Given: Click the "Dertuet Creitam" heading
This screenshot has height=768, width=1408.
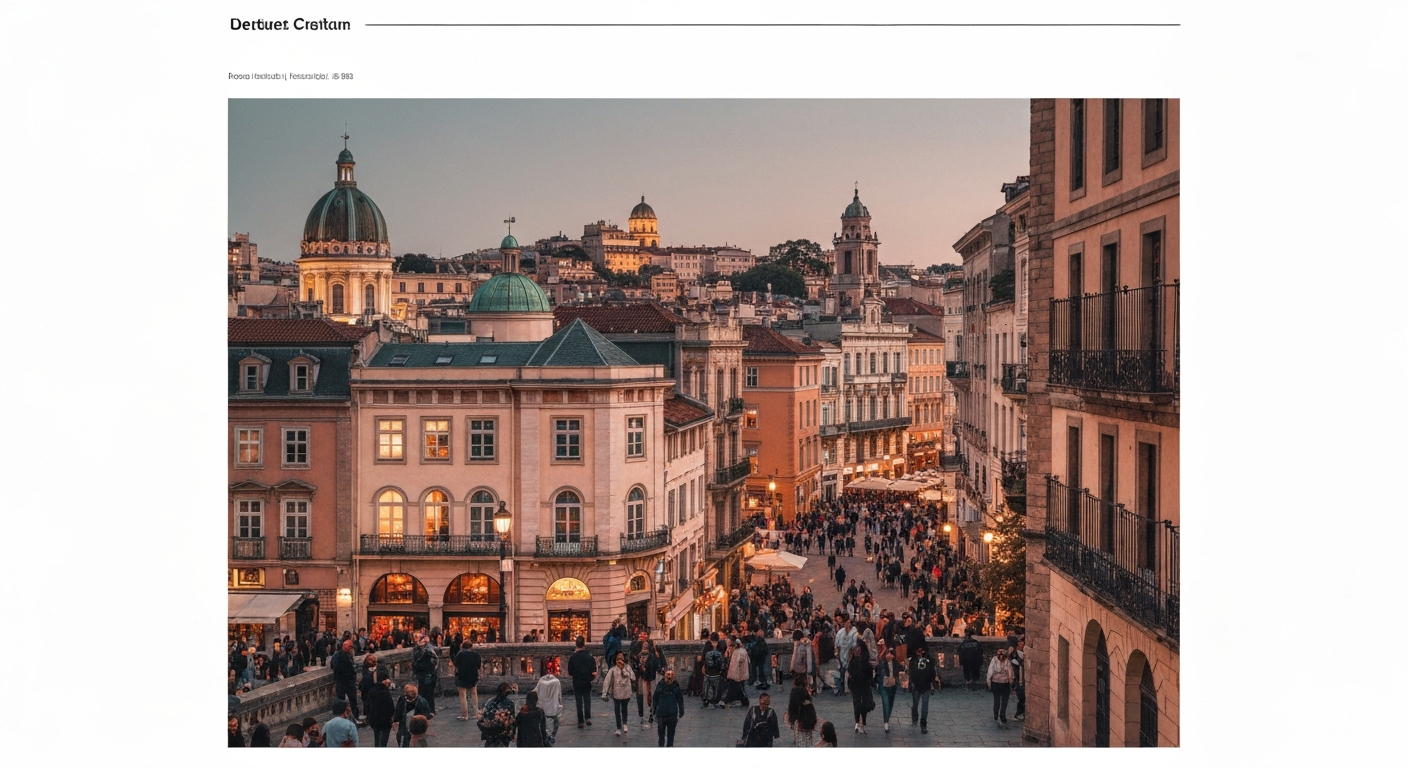Looking at the screenshot, I should (x=290, y=25).
